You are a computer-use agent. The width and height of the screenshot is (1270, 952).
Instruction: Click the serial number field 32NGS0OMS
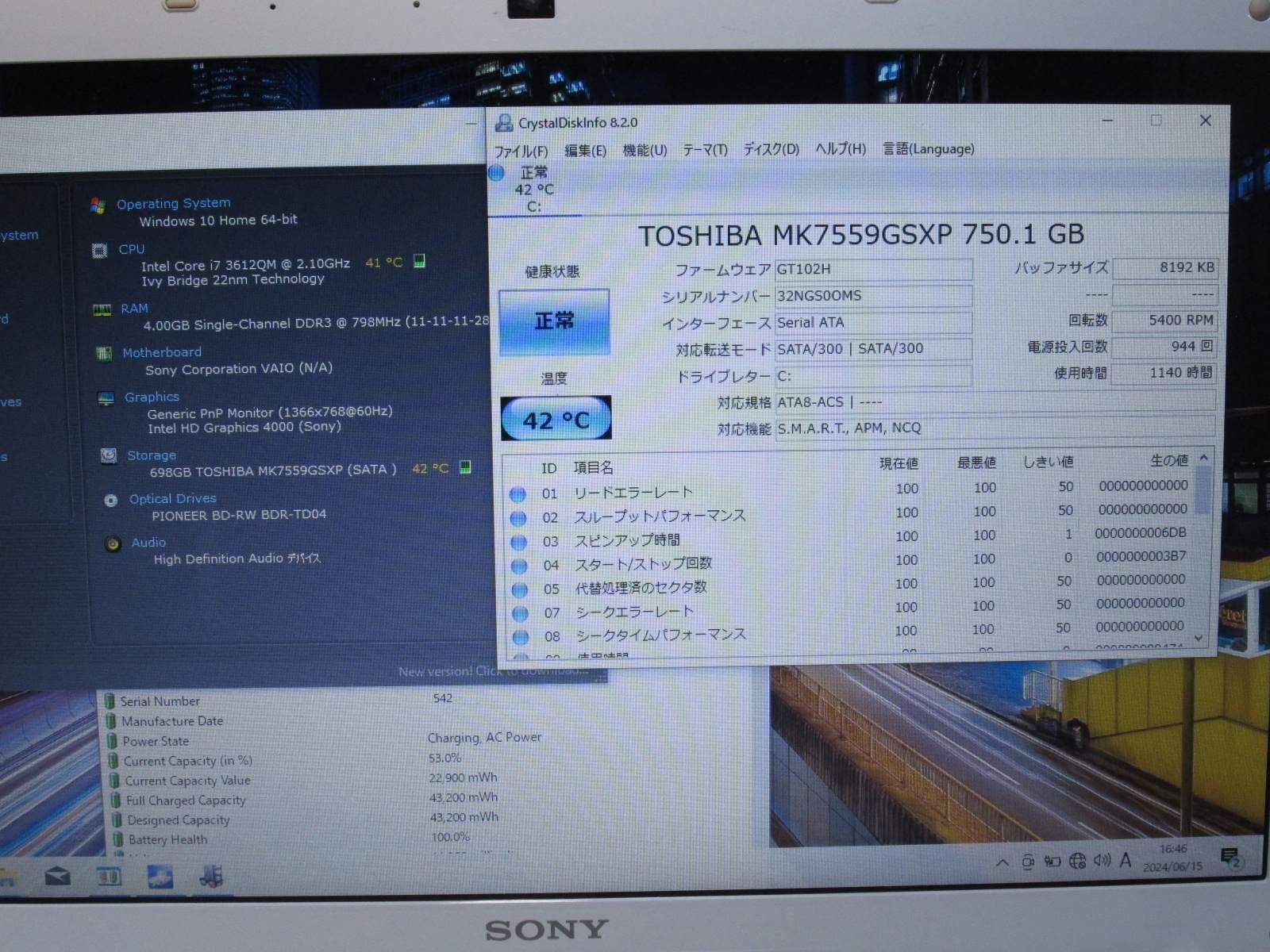873,296
